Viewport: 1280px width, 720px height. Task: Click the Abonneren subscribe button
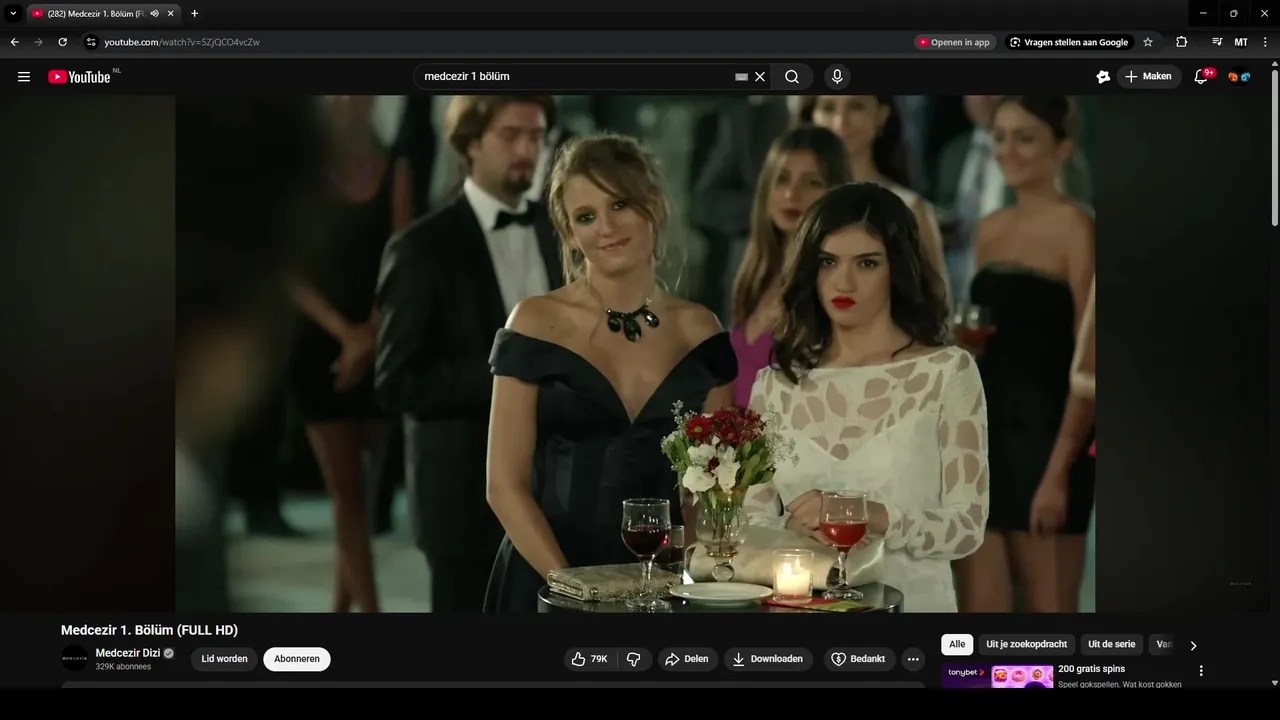(x=297, y=659)
